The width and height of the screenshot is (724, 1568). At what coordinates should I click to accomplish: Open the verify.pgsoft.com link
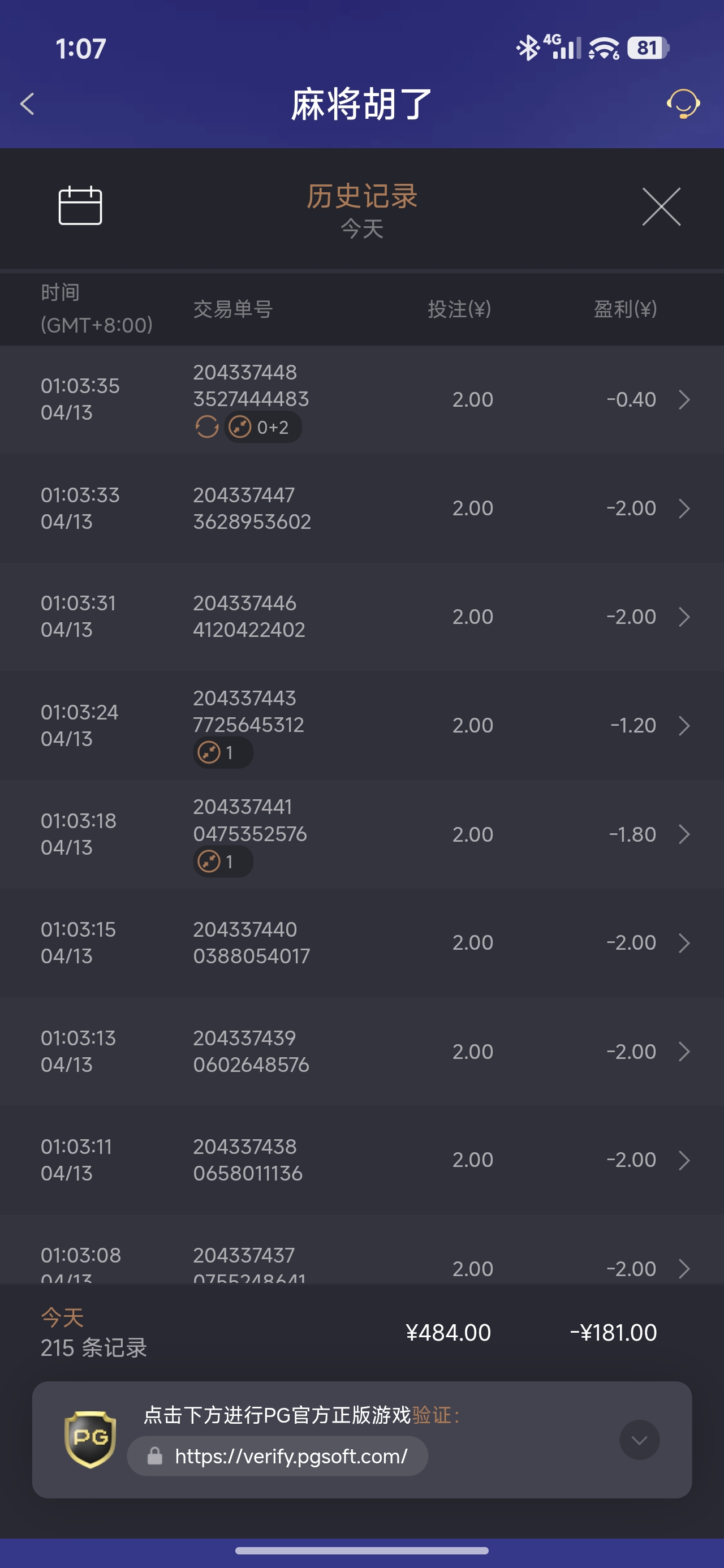point(291,1456)
